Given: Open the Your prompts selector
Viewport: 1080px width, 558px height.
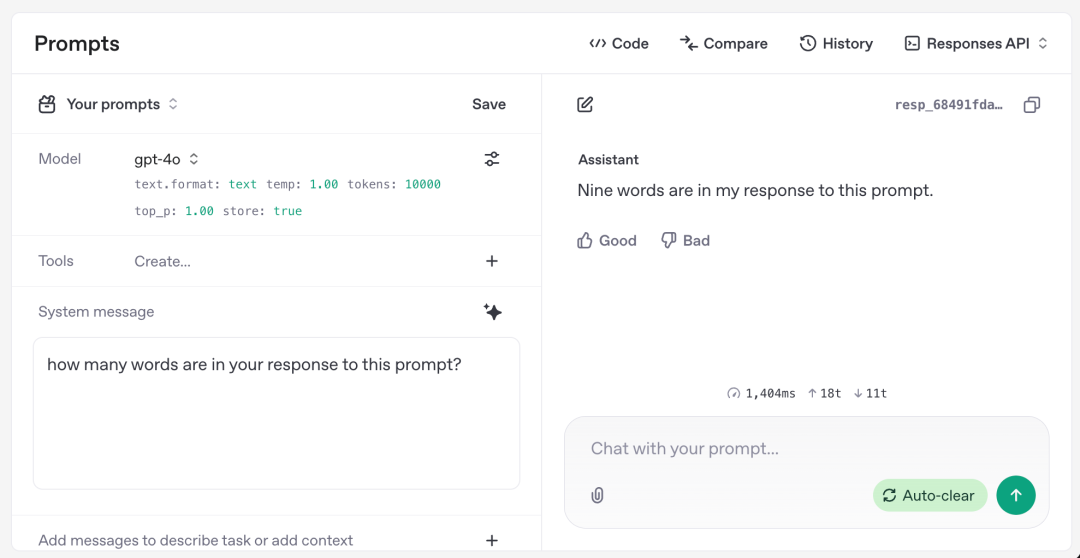Looking at the screenshot, I should (x=108, y=105).
